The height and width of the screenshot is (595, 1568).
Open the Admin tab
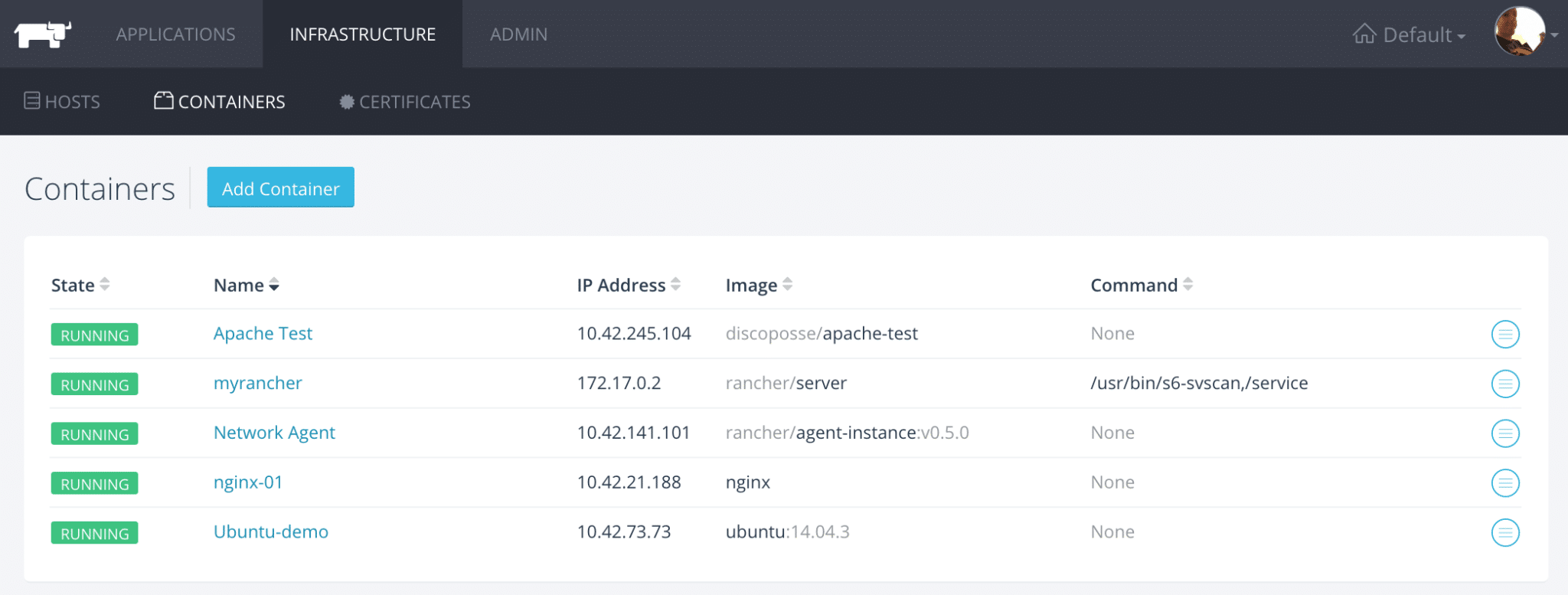point(518,34)
